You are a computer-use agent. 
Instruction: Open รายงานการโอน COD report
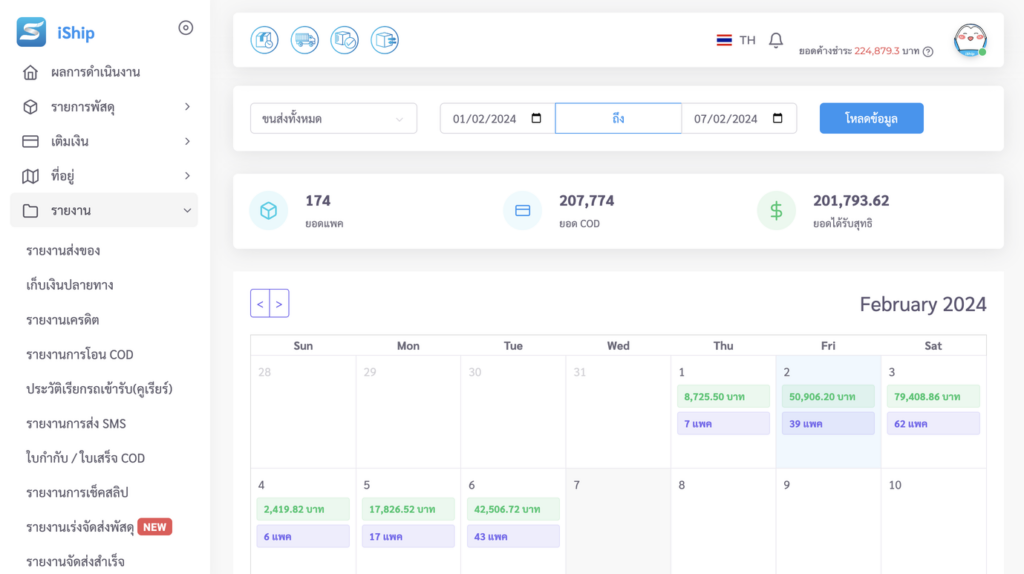click(80, 354)
